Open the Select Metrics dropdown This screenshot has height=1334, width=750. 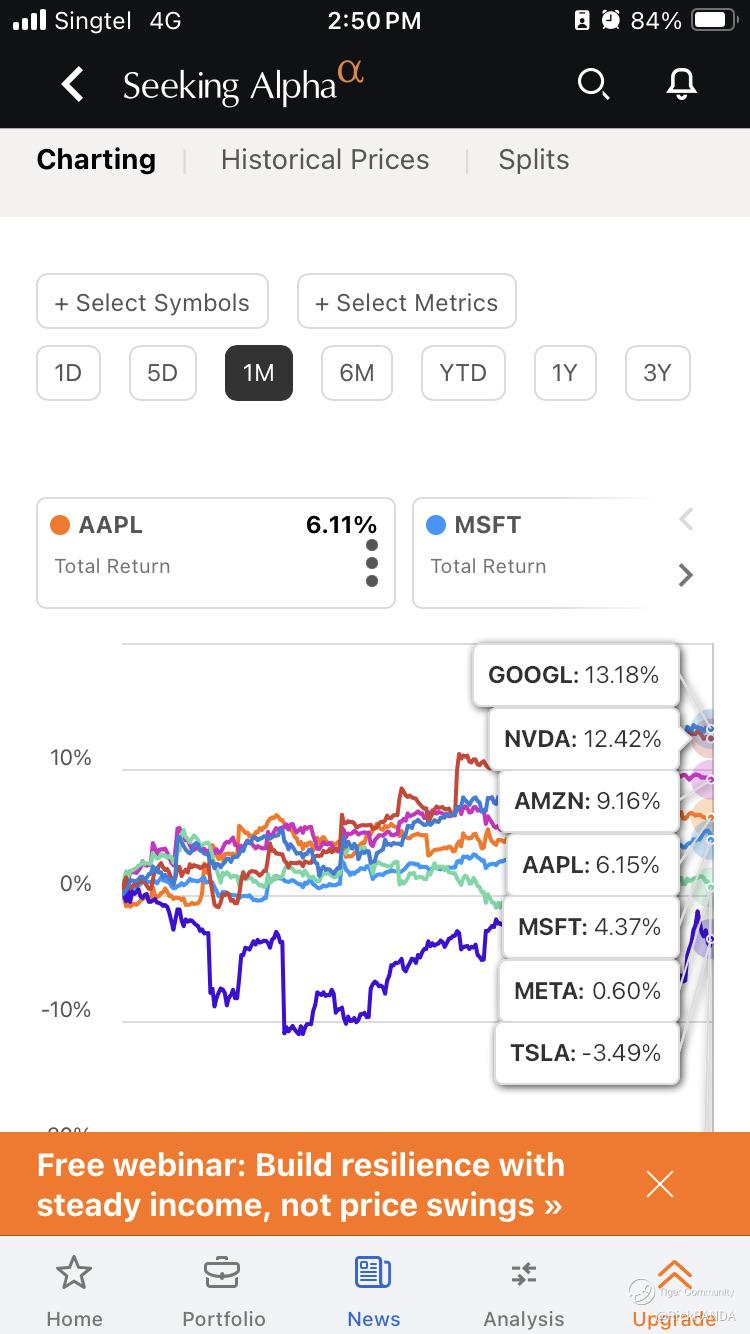[x=407, y=302]
